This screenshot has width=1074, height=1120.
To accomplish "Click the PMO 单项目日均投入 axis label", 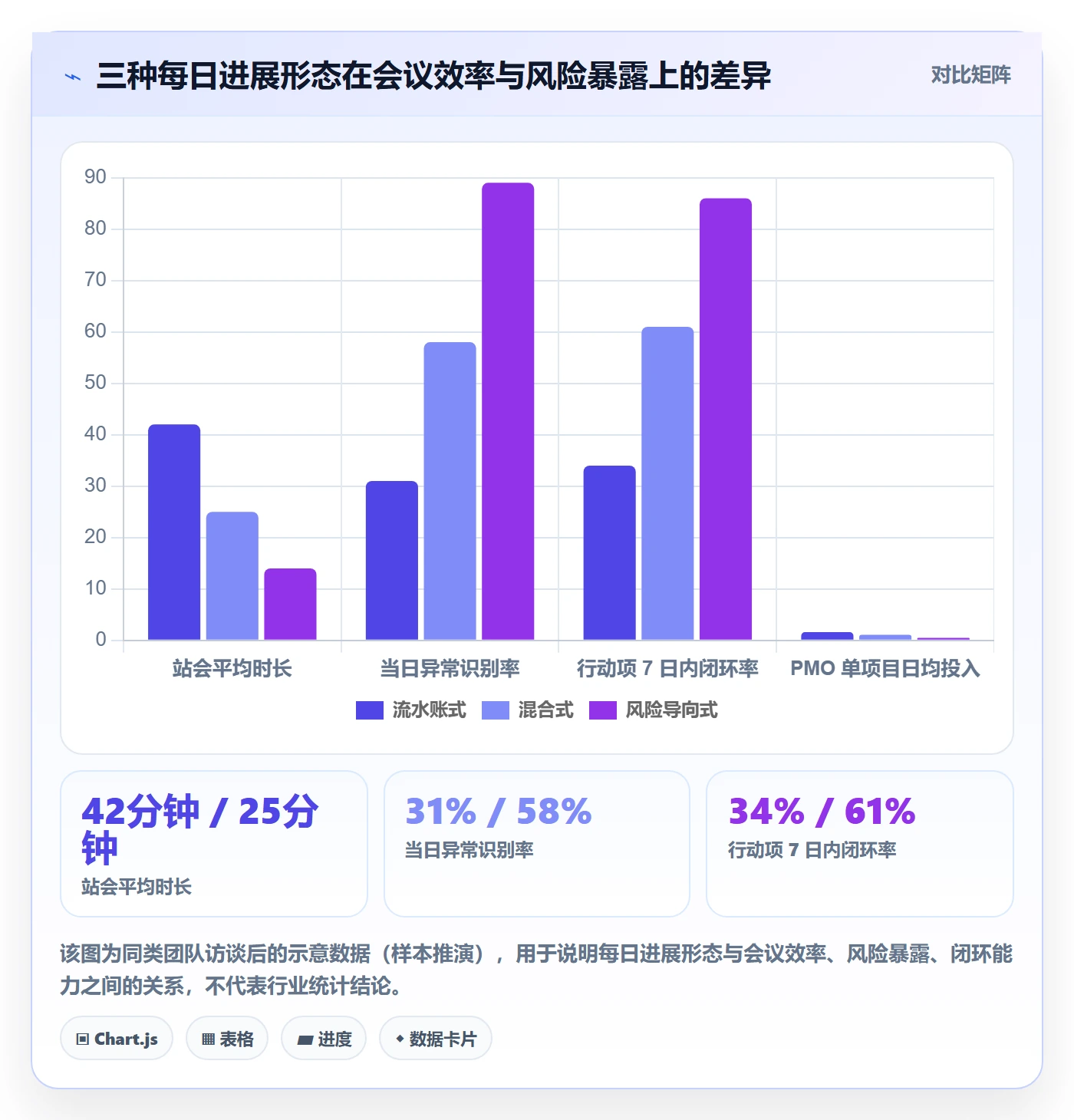I will coord(885,669).
